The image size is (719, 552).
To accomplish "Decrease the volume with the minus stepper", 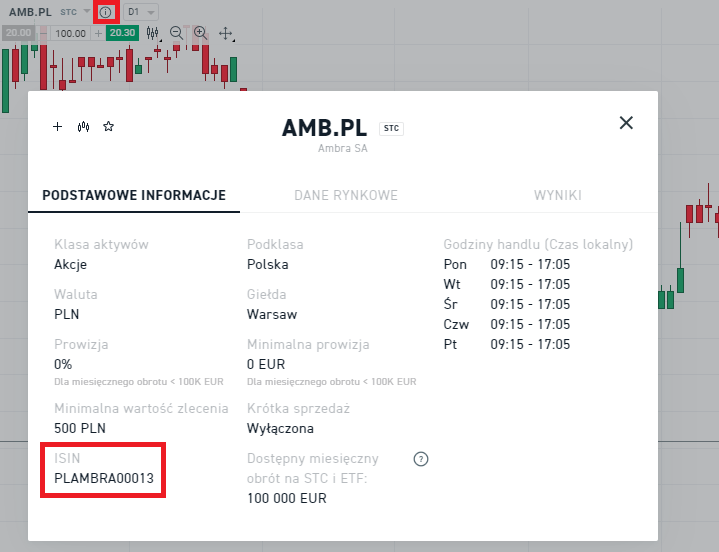I will 43,33.
